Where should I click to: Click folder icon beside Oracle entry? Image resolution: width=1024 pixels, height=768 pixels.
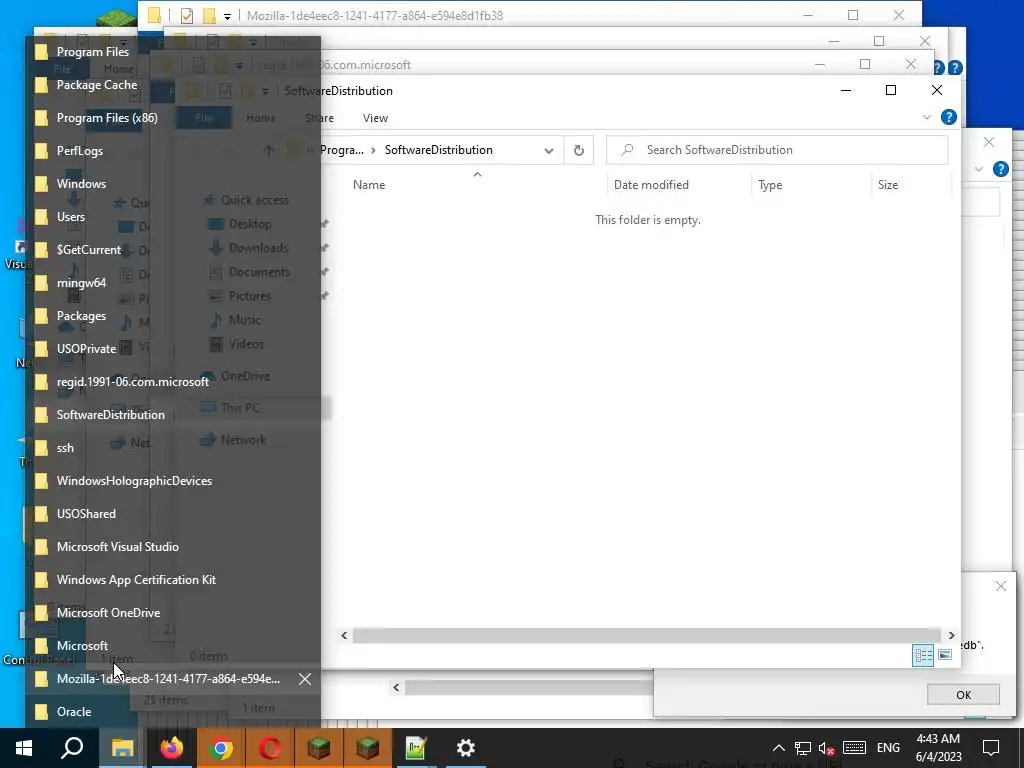[41, 711]
